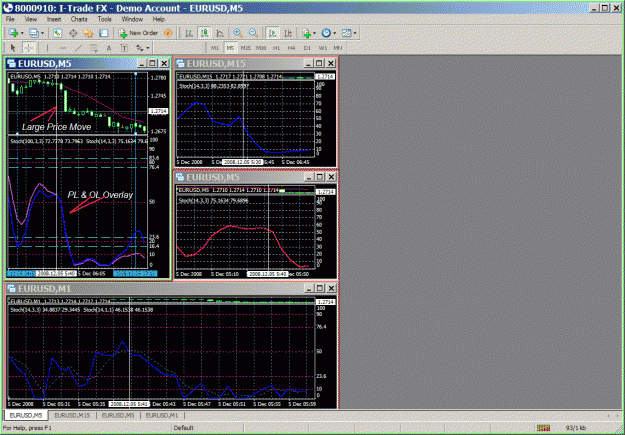Image resolution: width=625 pixels, height=435 pixels.
Task: Open the Terminal panel icon
Action: coord(104,33)
